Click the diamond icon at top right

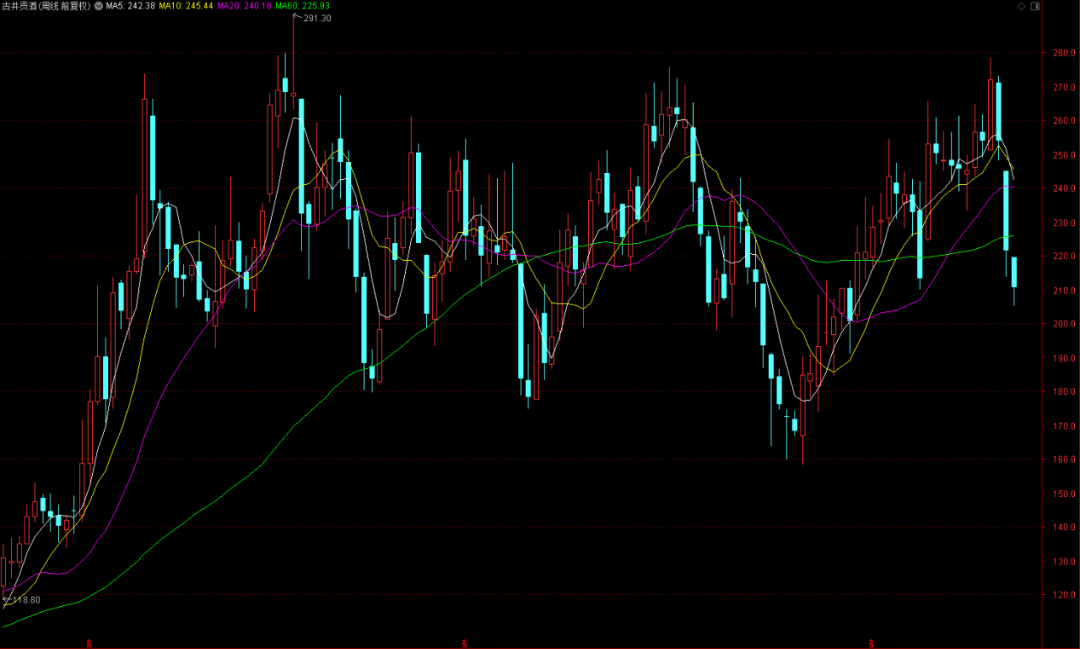tap(1021, 6)
